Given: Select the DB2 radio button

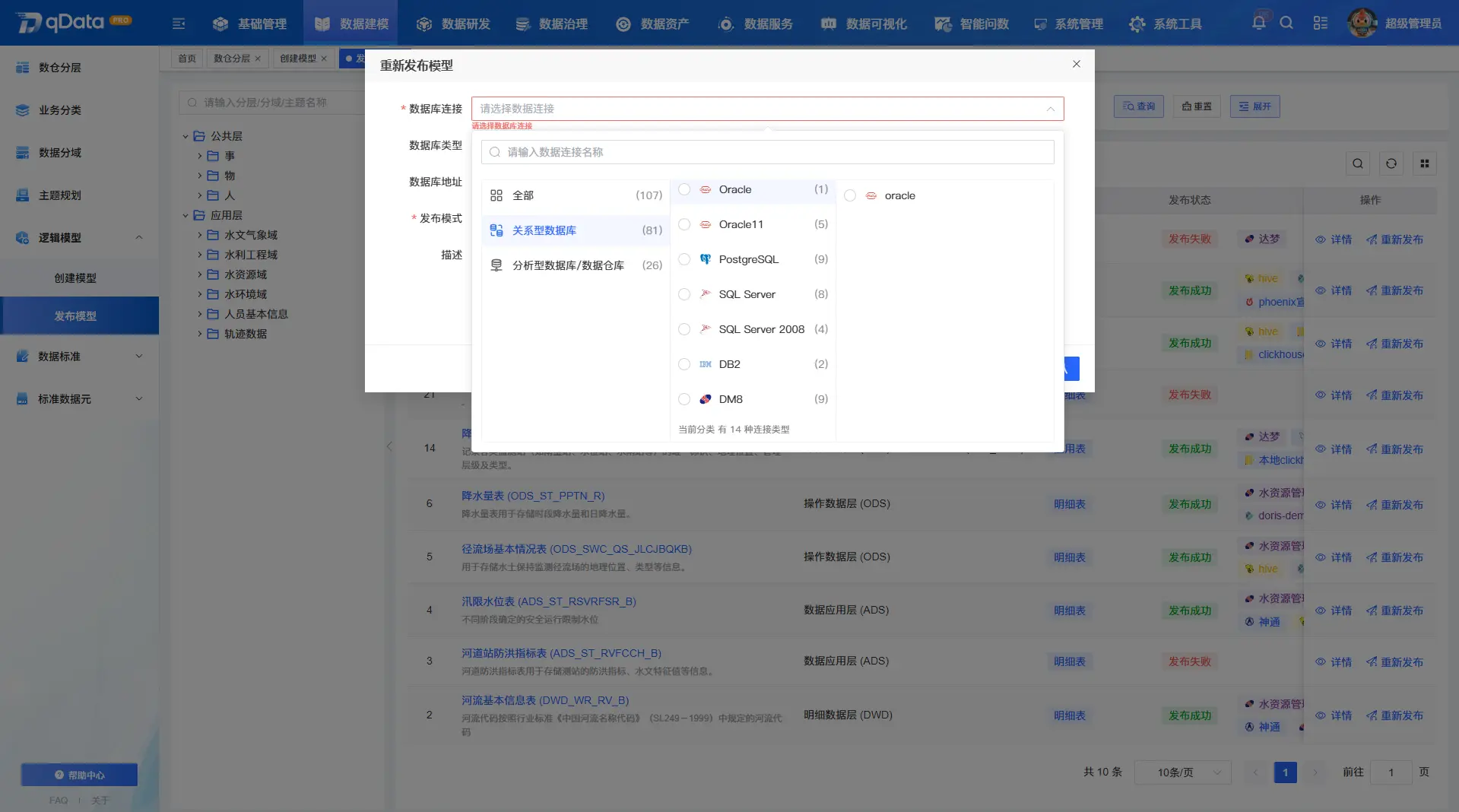Looking at the screenshot, I should (684, 364).
